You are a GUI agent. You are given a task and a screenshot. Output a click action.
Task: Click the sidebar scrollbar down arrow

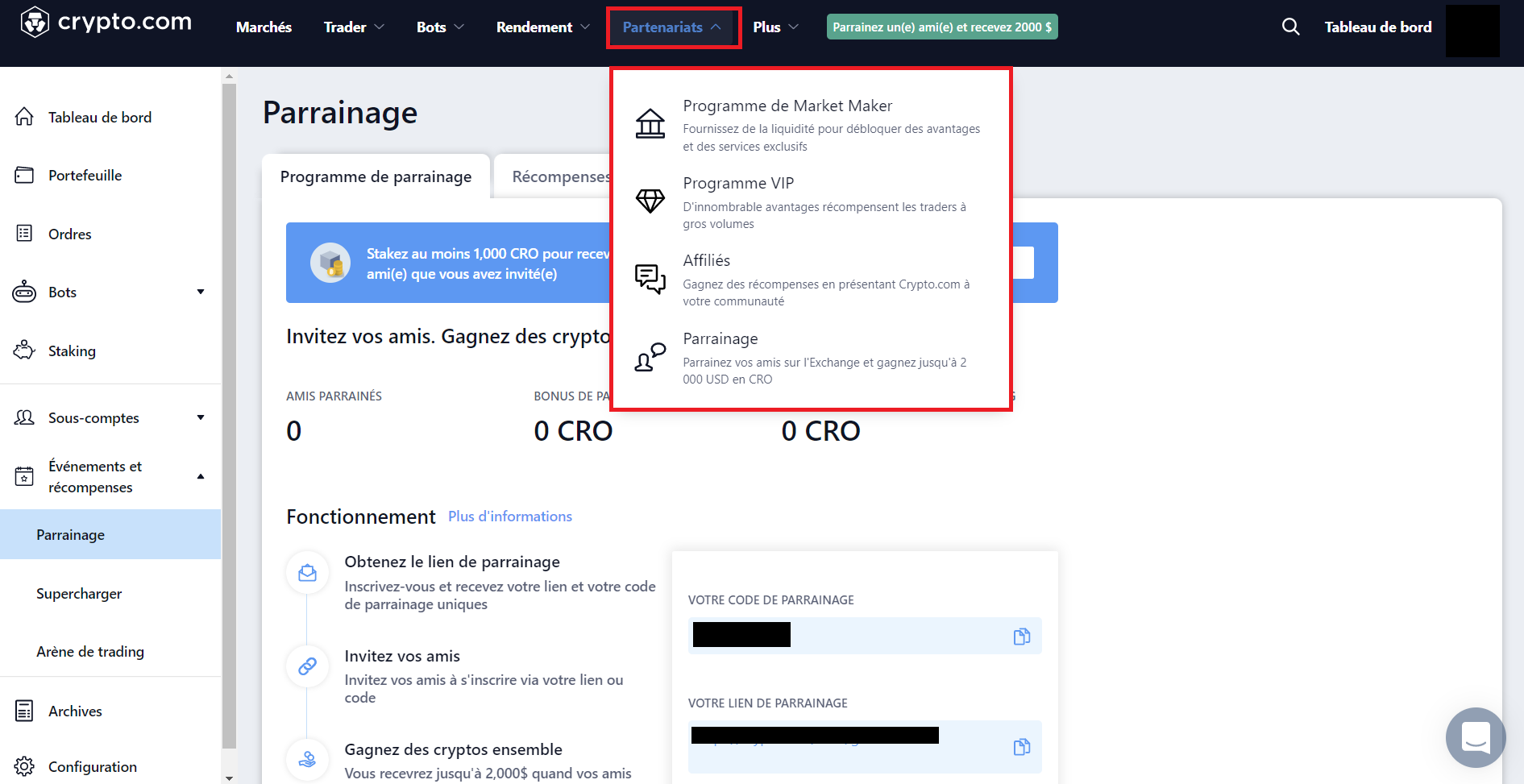[x=229, y=778]
